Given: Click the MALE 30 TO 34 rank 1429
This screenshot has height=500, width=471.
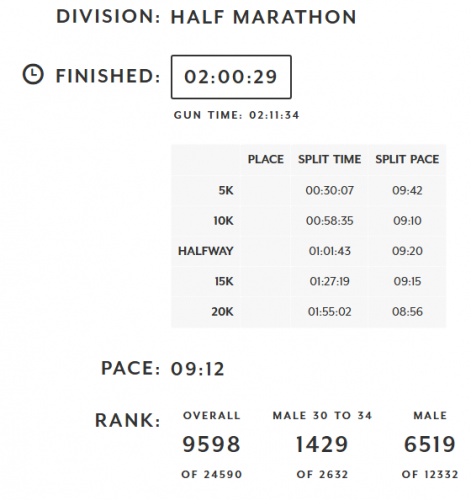Looking at the screenshot, I should click(322, 444).
